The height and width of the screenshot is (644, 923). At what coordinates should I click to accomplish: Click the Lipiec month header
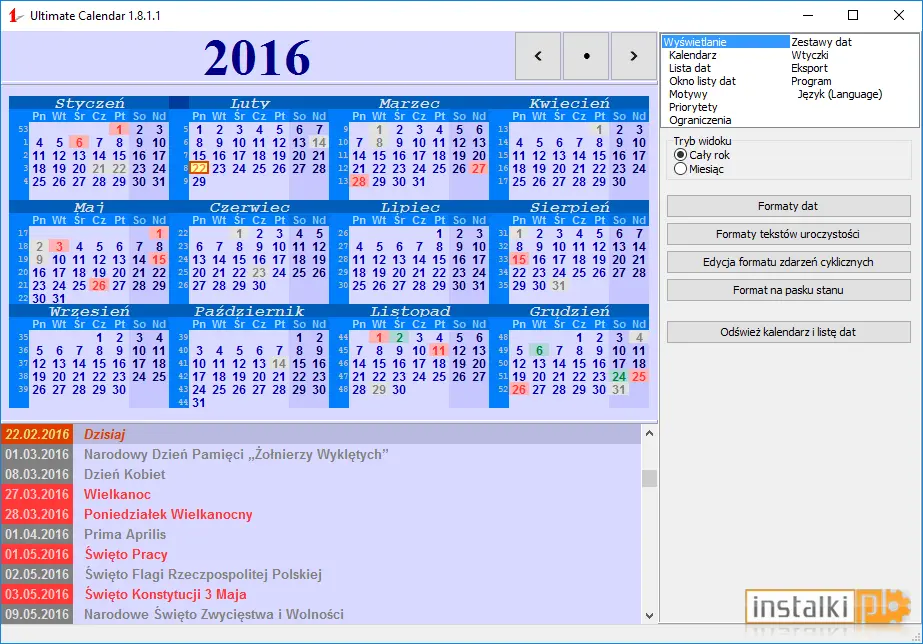click(410, 207)
